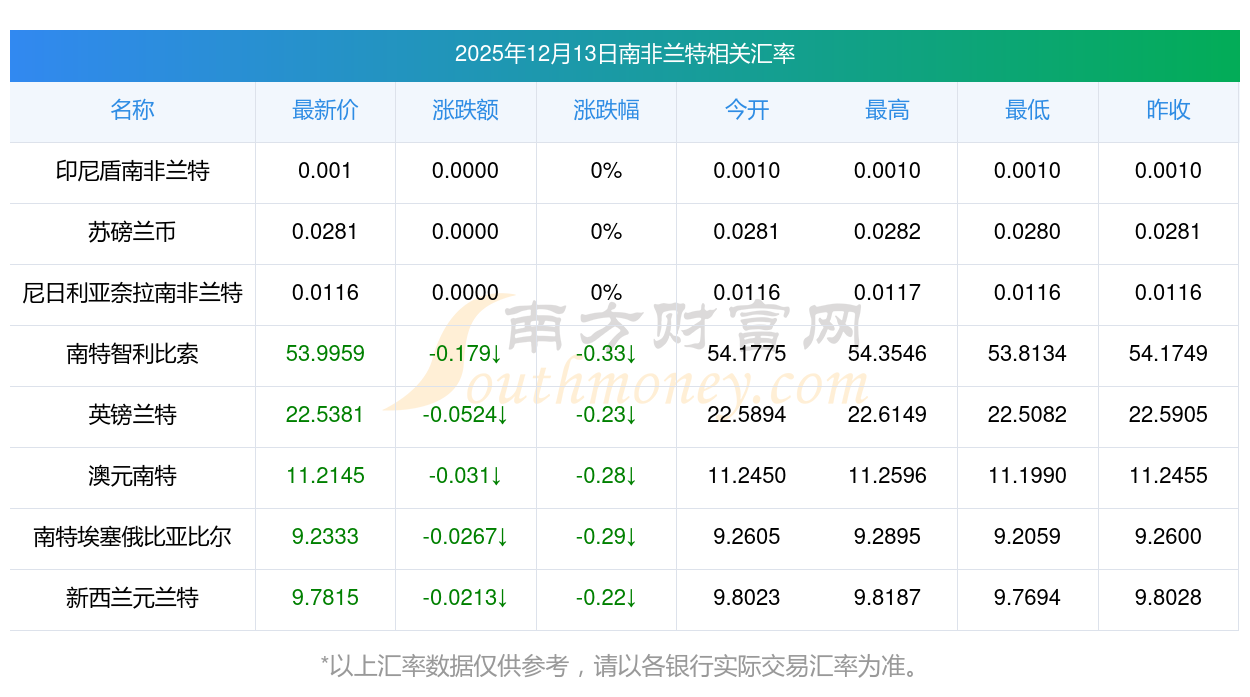Screen dimensions: 1250x697
Task: Select the 最低 column header
Action: pyautogui.click(x=1027, y=110)
